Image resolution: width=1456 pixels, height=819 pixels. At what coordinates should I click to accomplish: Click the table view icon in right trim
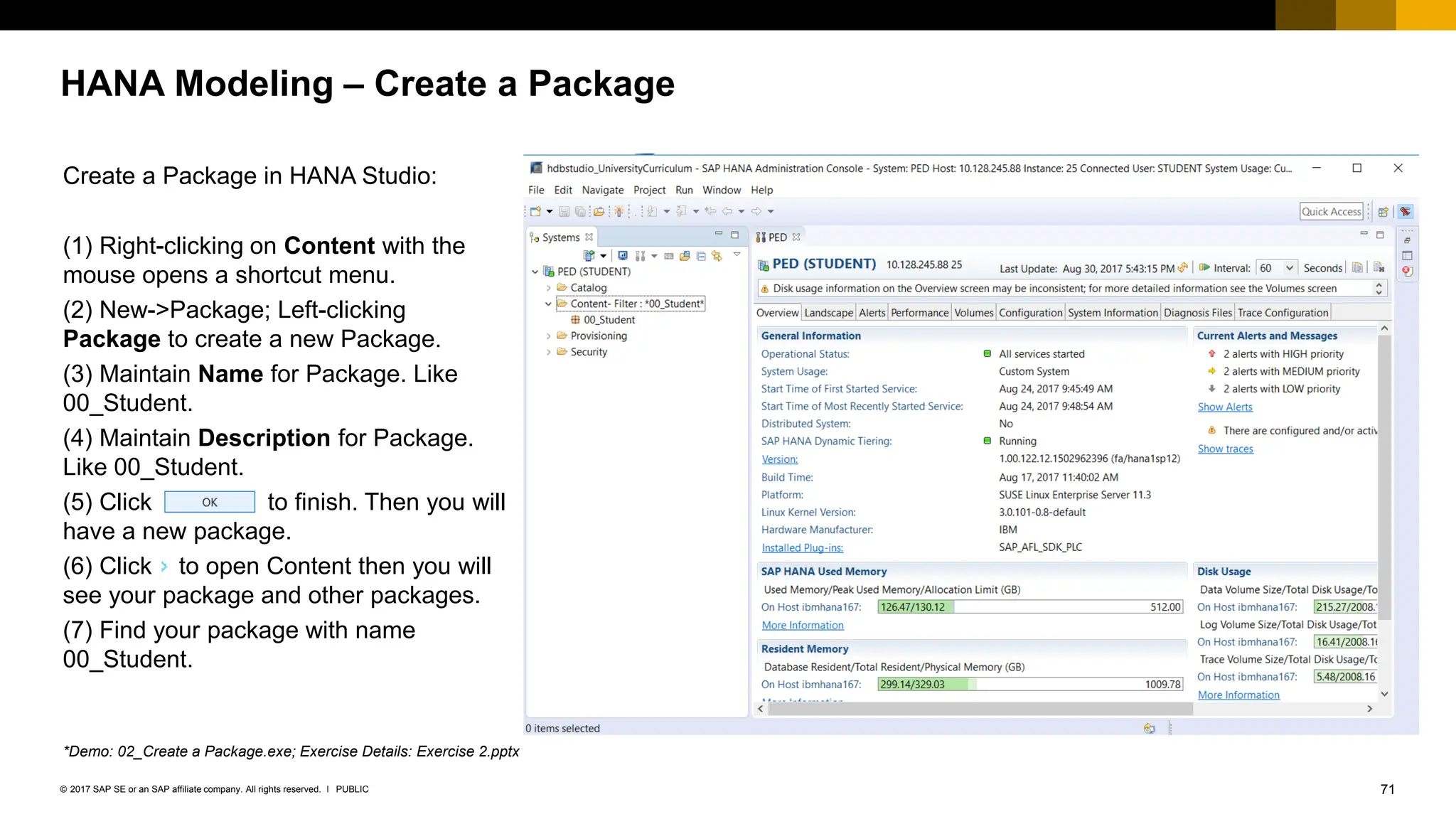[1407, 255]
